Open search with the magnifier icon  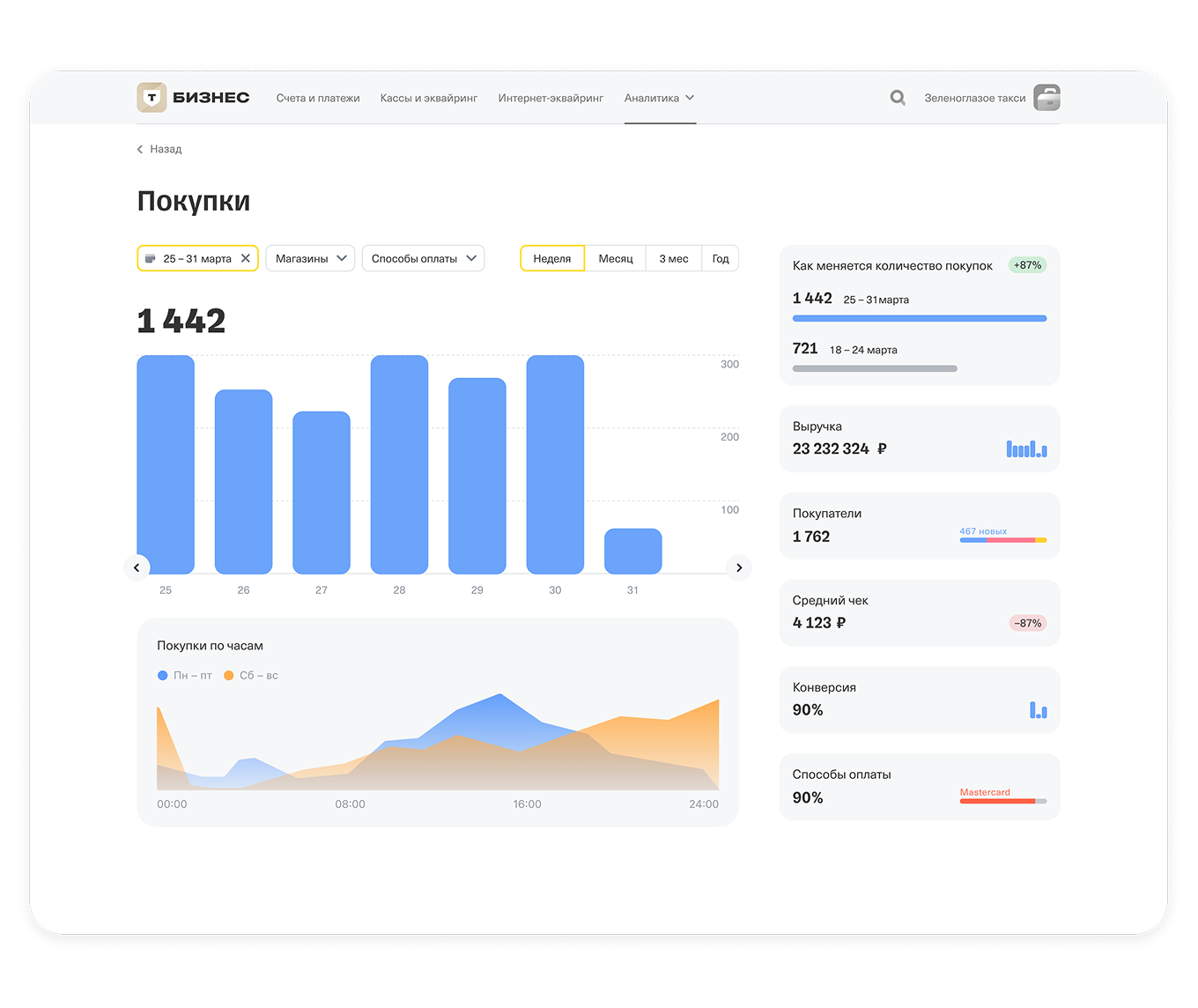click(897, 98)
